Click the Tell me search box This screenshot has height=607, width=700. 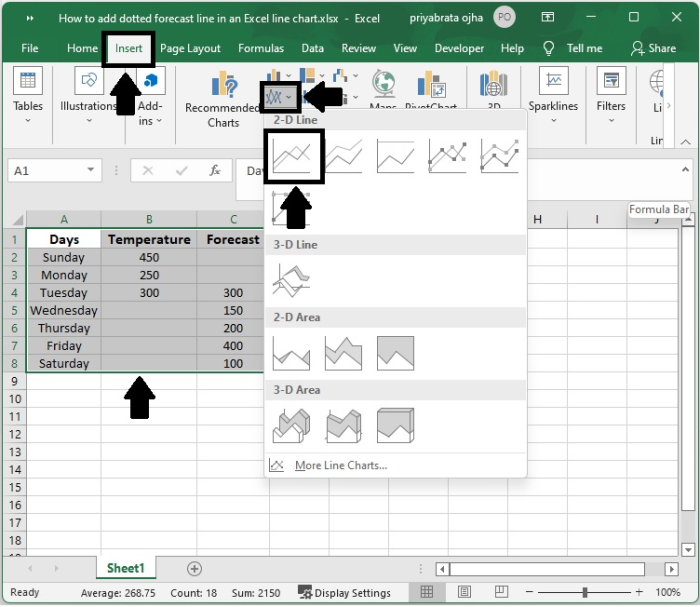click(573, 48)
